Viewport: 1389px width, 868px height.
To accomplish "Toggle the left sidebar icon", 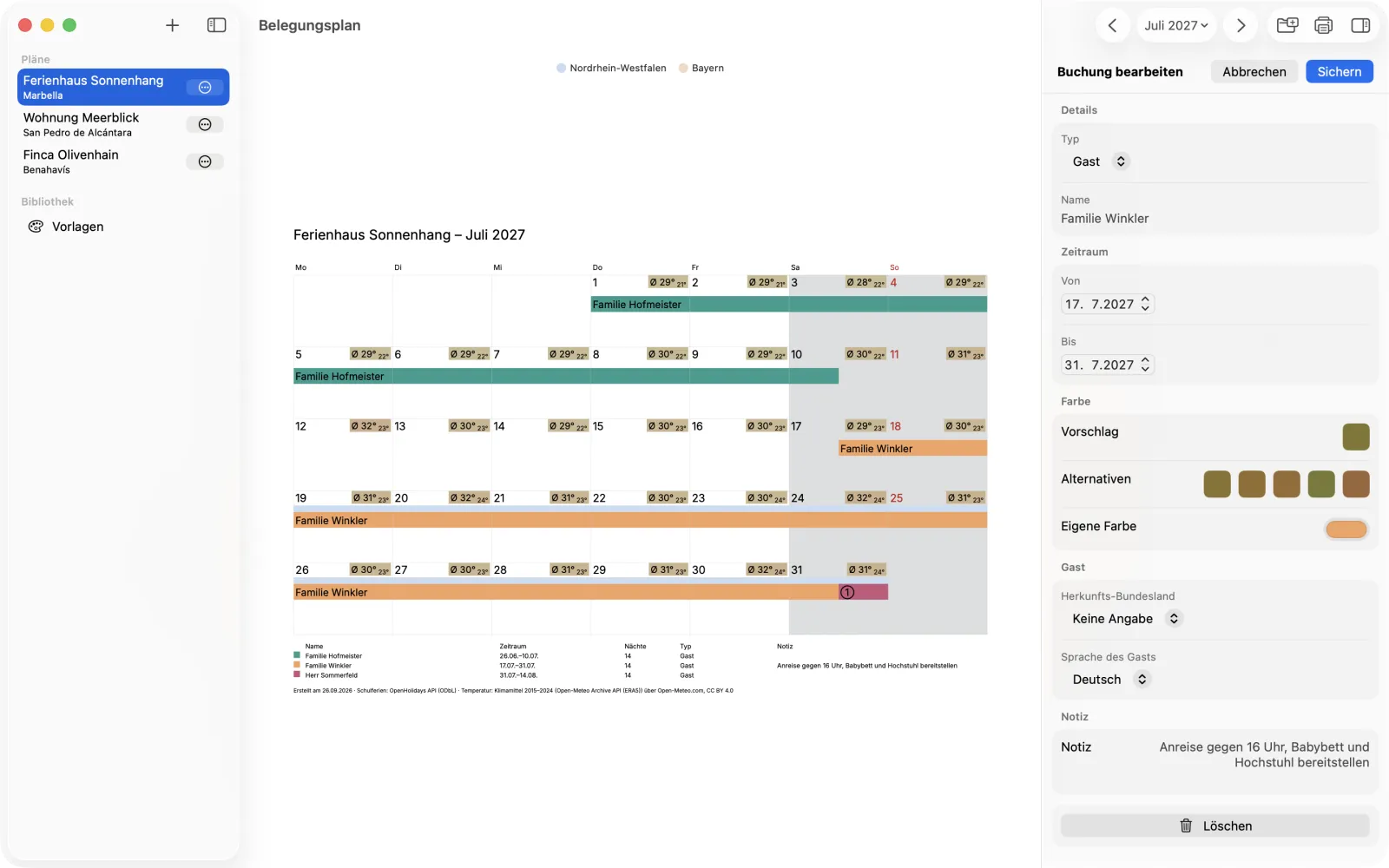I will (x=216, y=25).
